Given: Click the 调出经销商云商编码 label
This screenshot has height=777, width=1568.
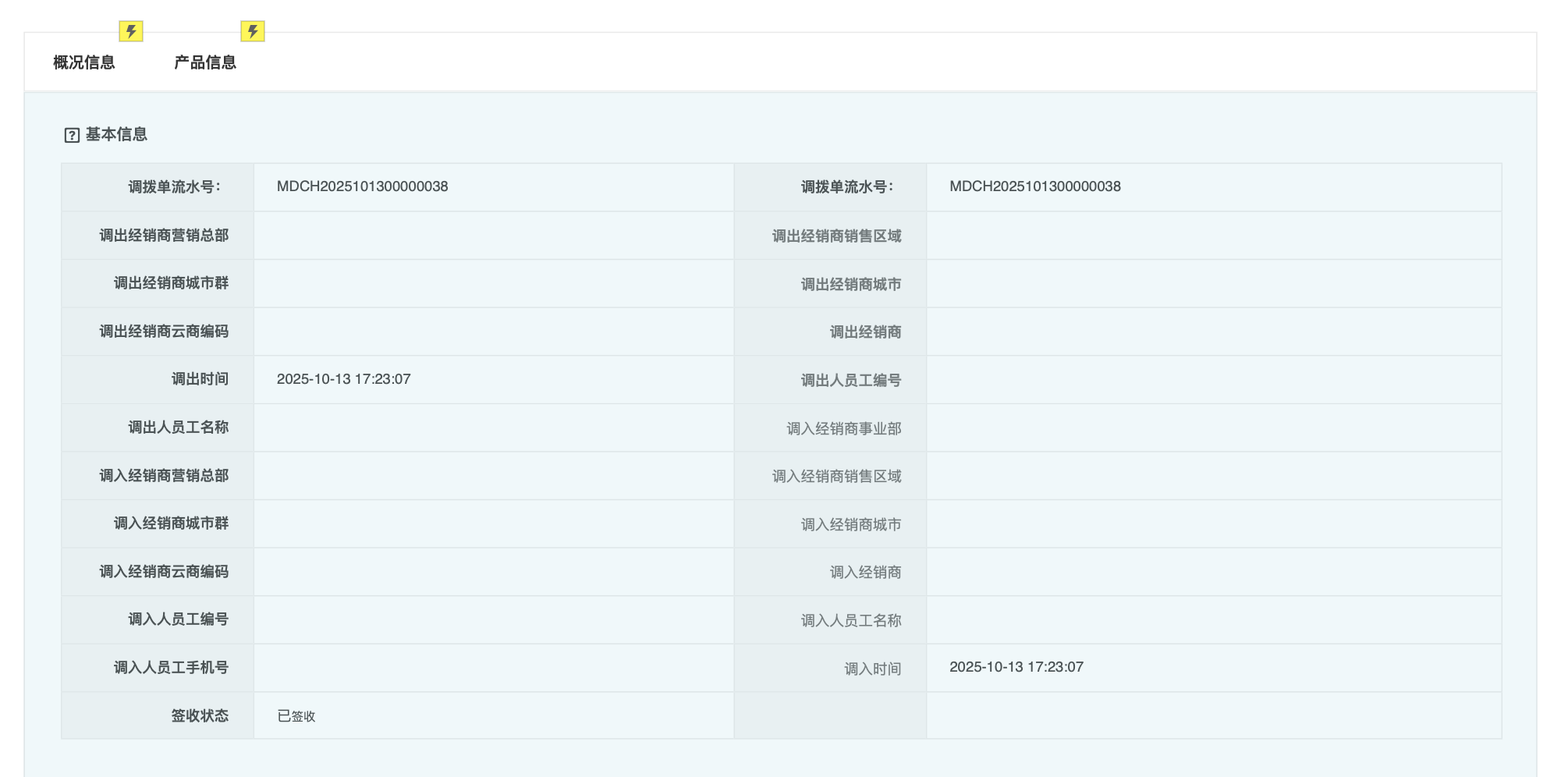Looking at the screenshot, I should pos(164,332).
